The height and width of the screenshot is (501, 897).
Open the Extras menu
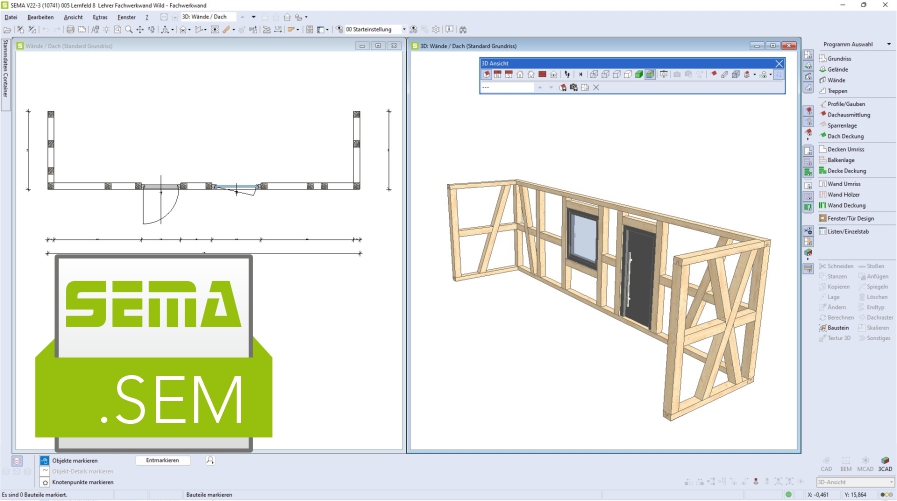click(99, 17)
